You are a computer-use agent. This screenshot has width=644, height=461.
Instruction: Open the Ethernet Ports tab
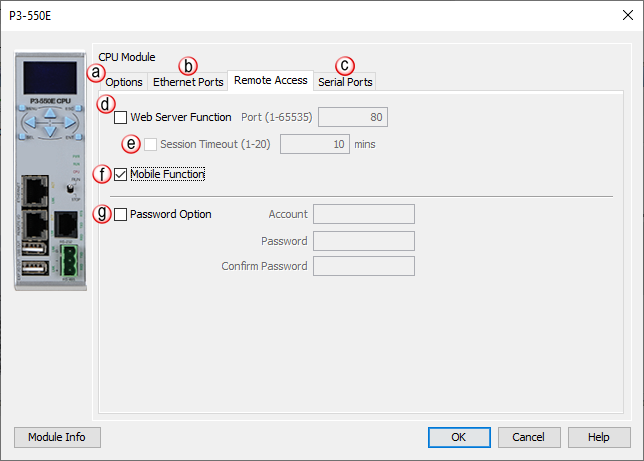pyautogui.click(x=188, y=82)
